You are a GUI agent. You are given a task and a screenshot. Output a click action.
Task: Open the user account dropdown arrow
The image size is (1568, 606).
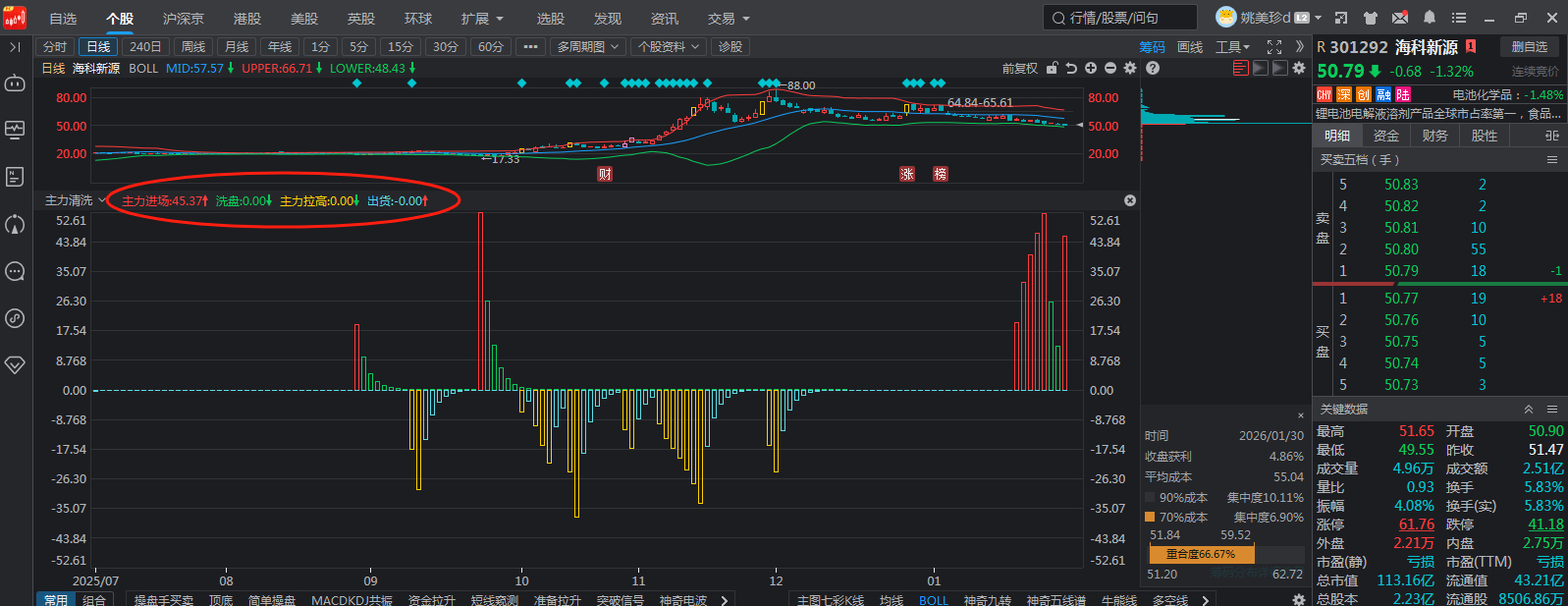tap(1318, 18)
